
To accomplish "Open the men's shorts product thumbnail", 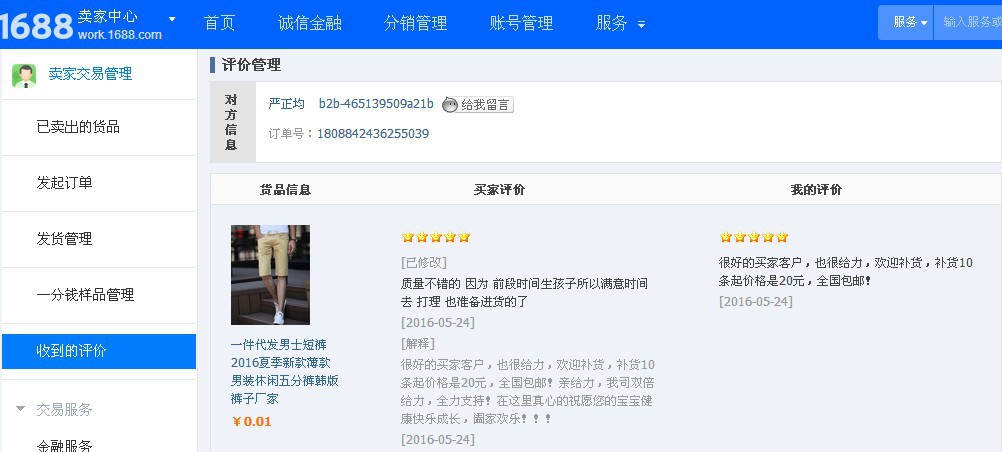I will (270, 274).
